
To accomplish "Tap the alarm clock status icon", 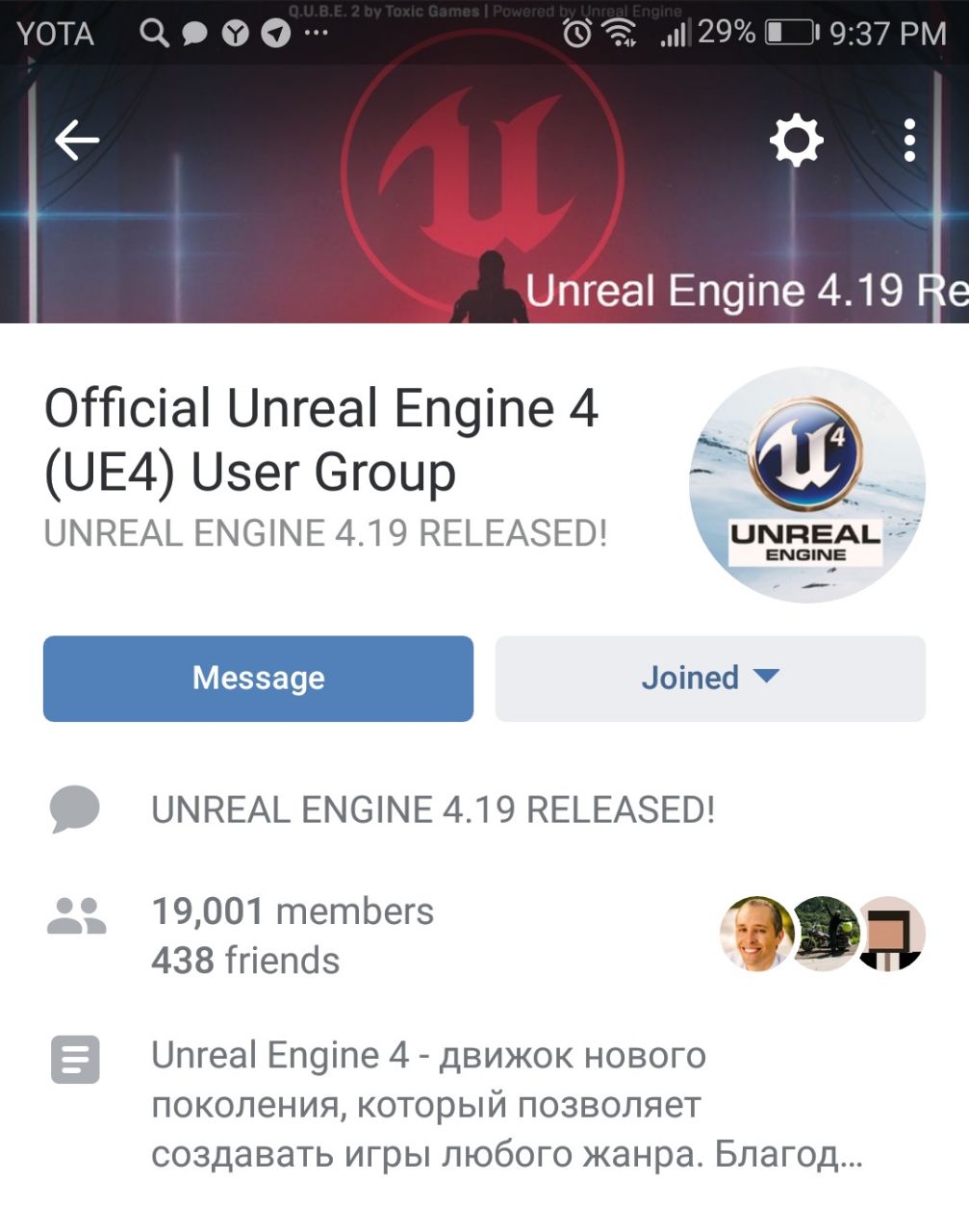I will [576, 34].
